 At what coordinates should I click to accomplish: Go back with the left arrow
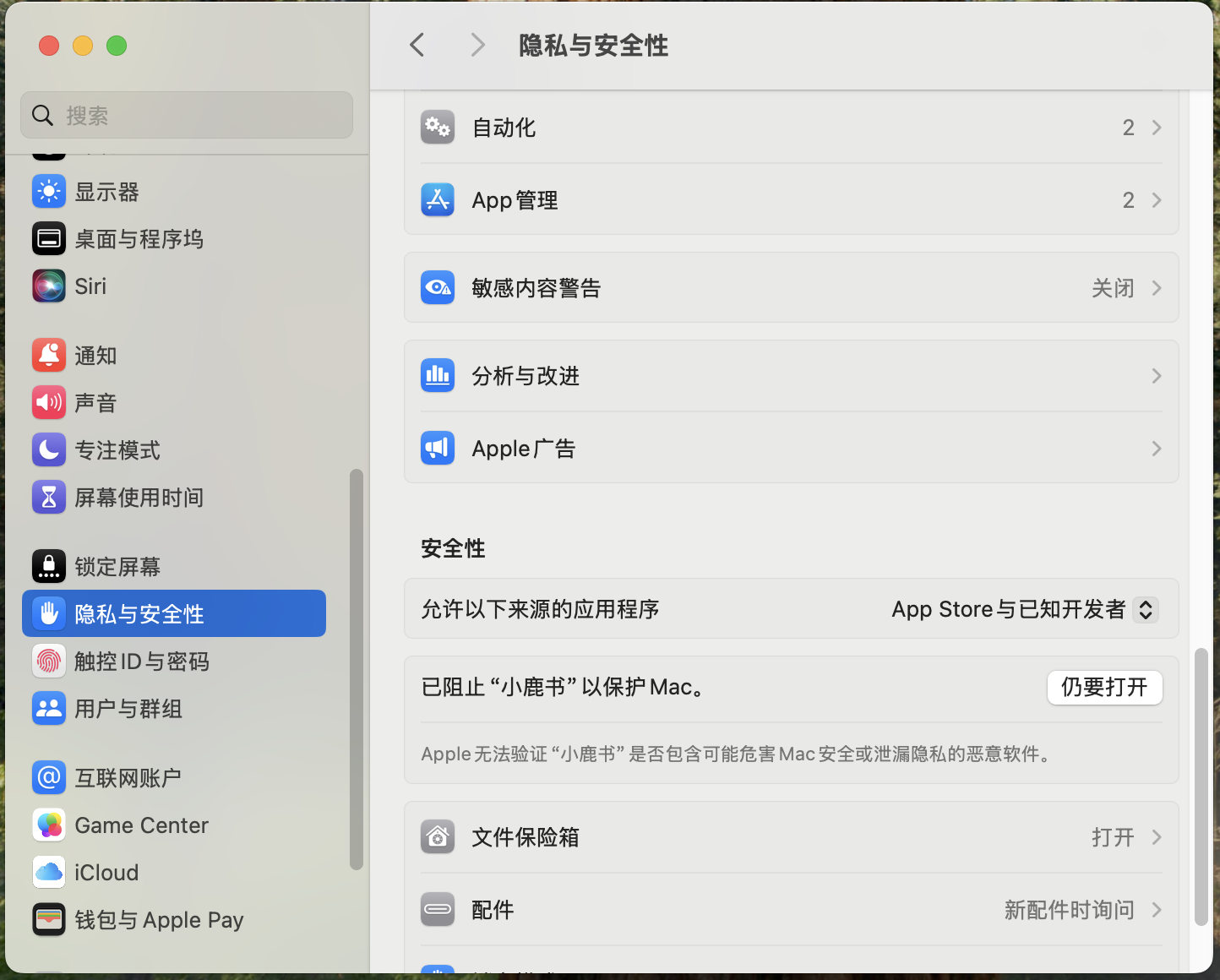pyautogui.click(x=417, y=45)
